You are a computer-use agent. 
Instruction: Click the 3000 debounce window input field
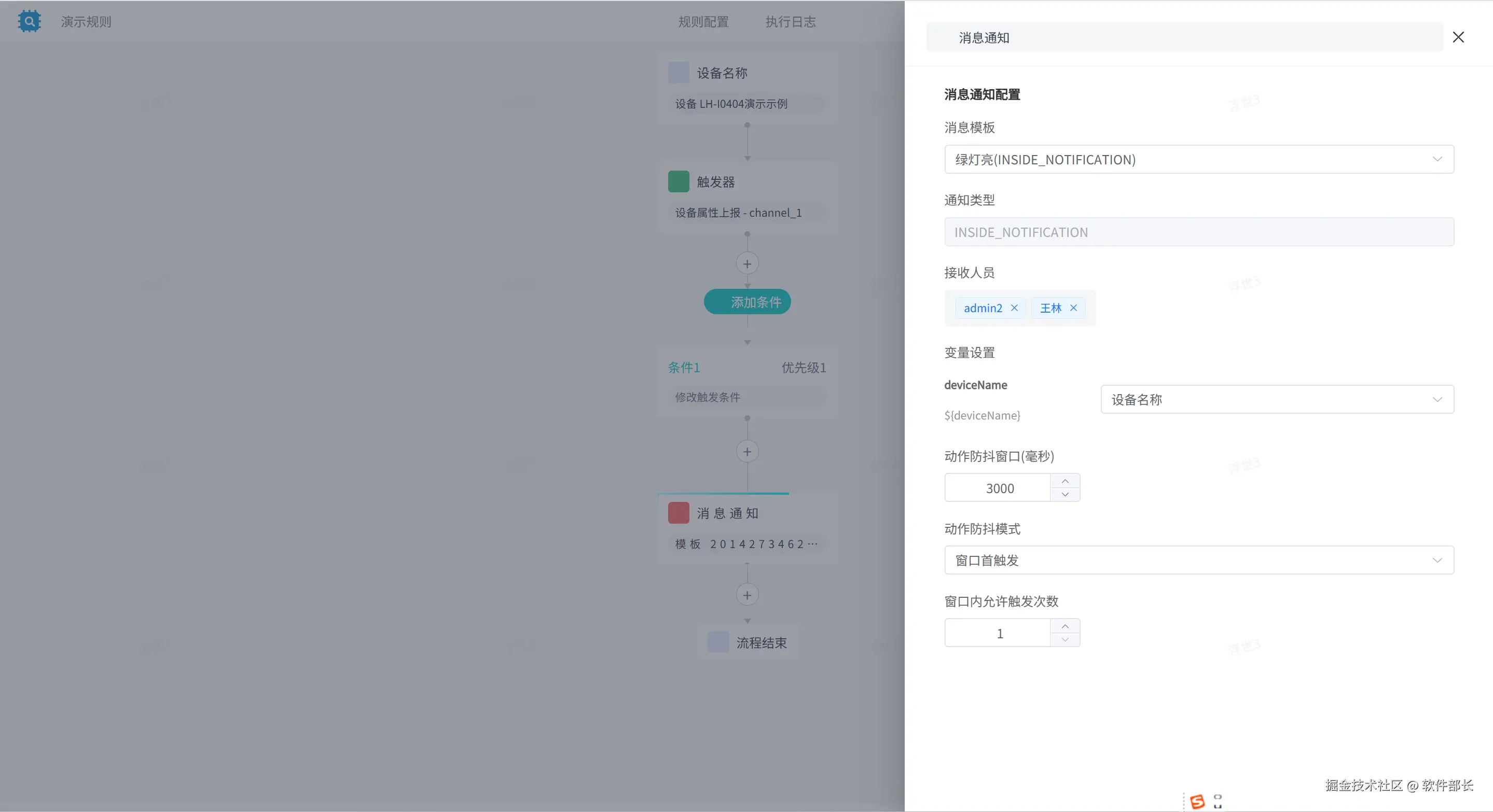click(999, 488)
